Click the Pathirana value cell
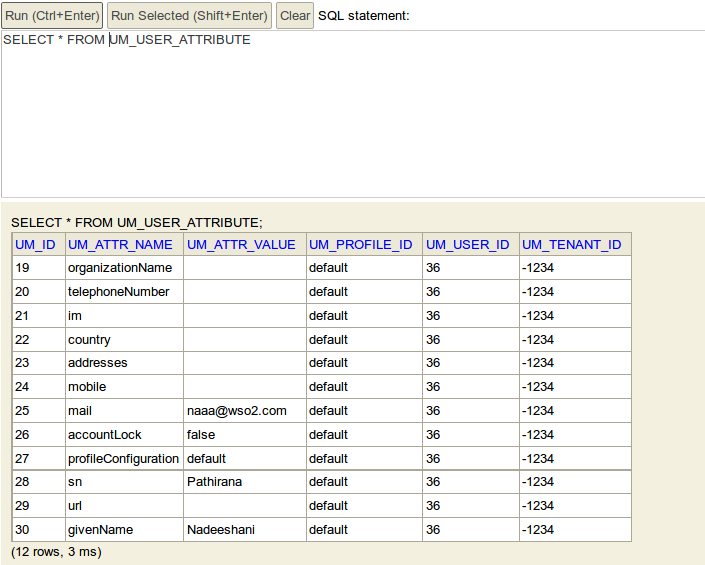 [x=245, y=482]
